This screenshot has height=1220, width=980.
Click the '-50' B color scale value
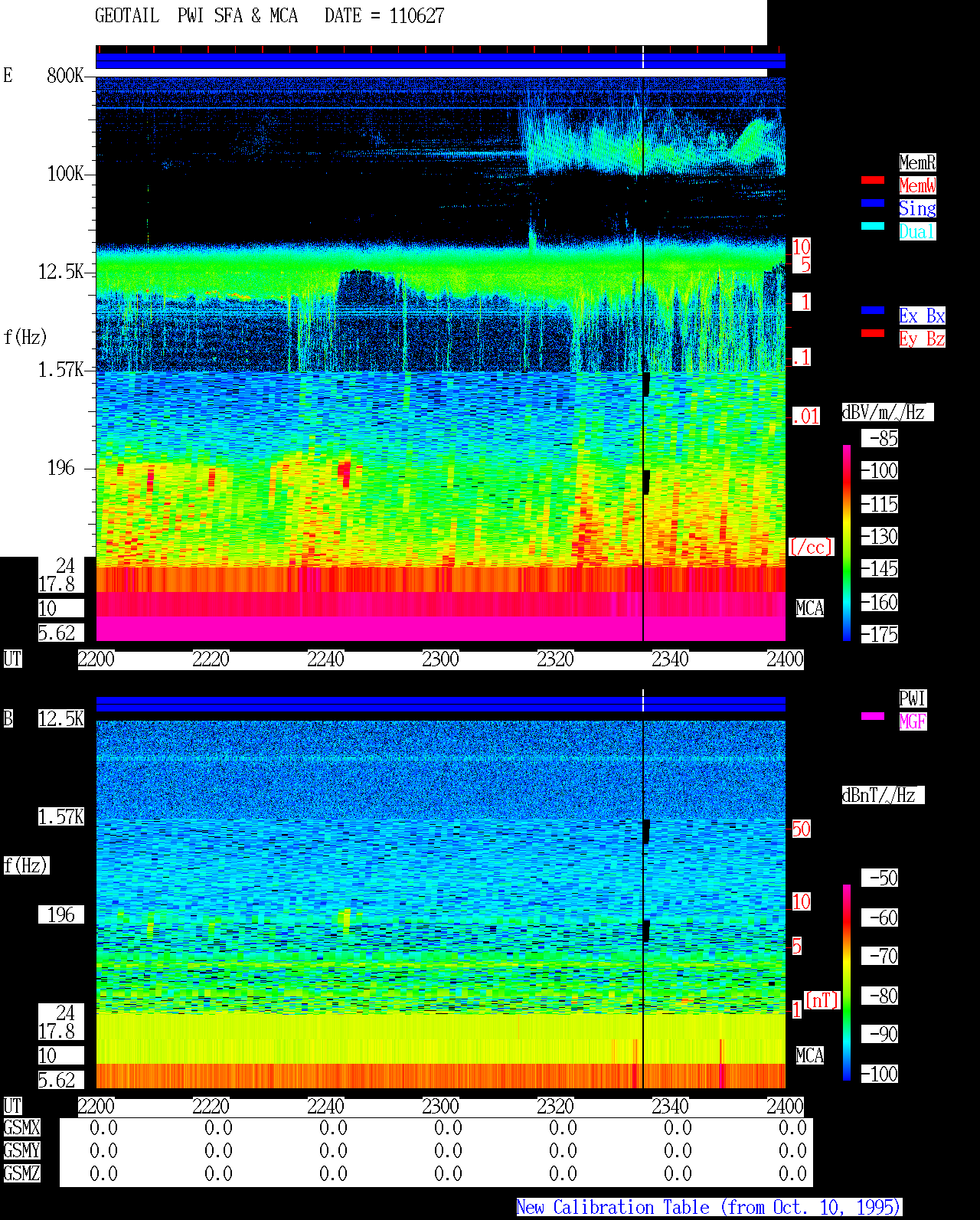880,878
